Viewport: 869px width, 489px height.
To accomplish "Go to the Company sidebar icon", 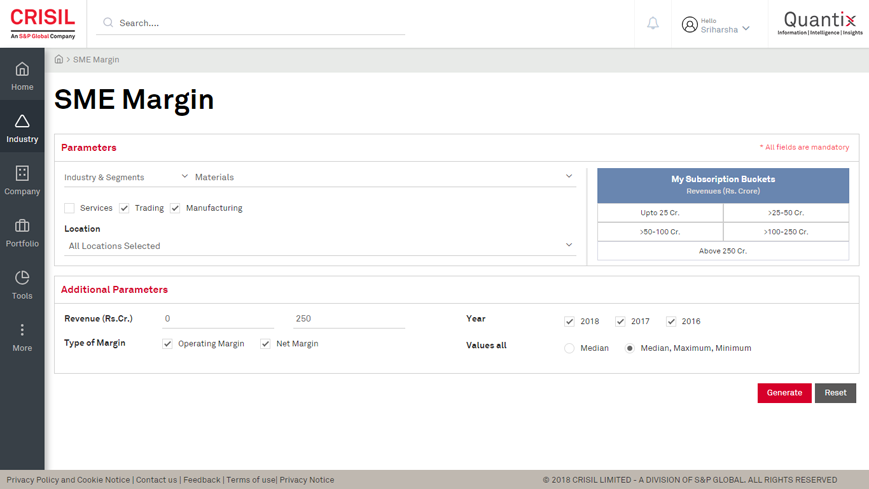I will coord(22,174).
